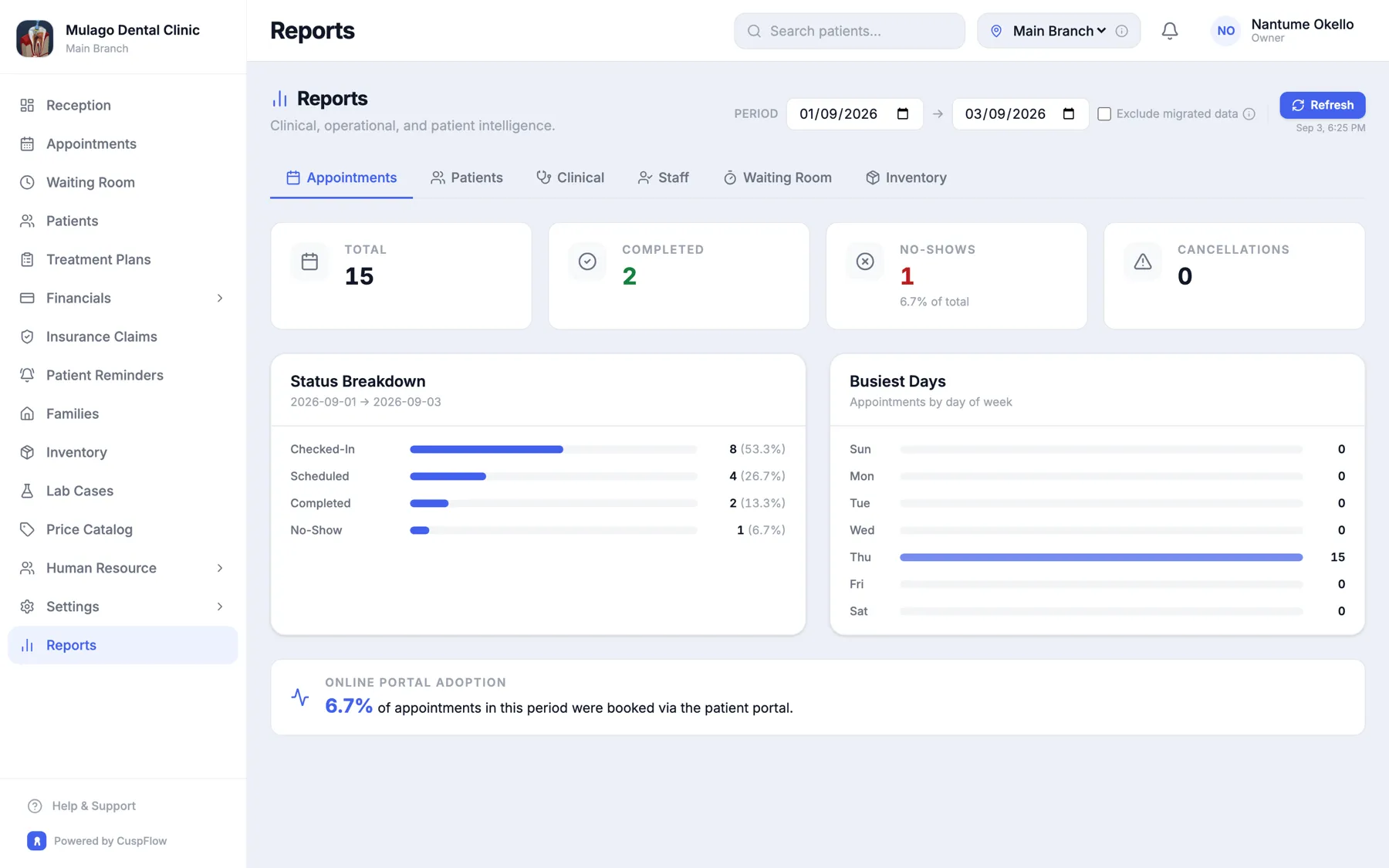Click the Cancellations warning triangle icon
This screenshot has width=1389, height=868.
(1143, 262)
